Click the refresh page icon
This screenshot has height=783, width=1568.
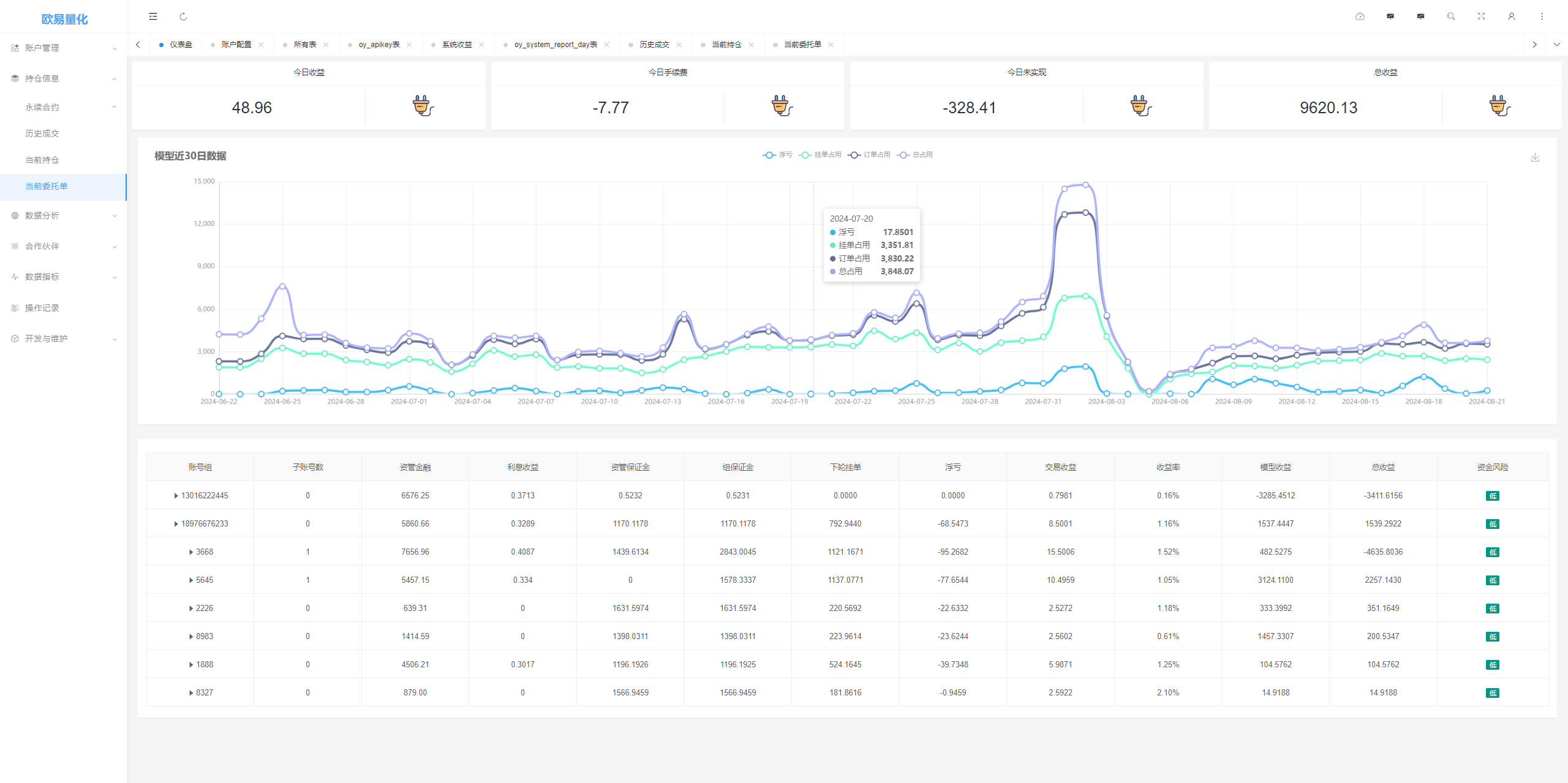pos(183,17)
